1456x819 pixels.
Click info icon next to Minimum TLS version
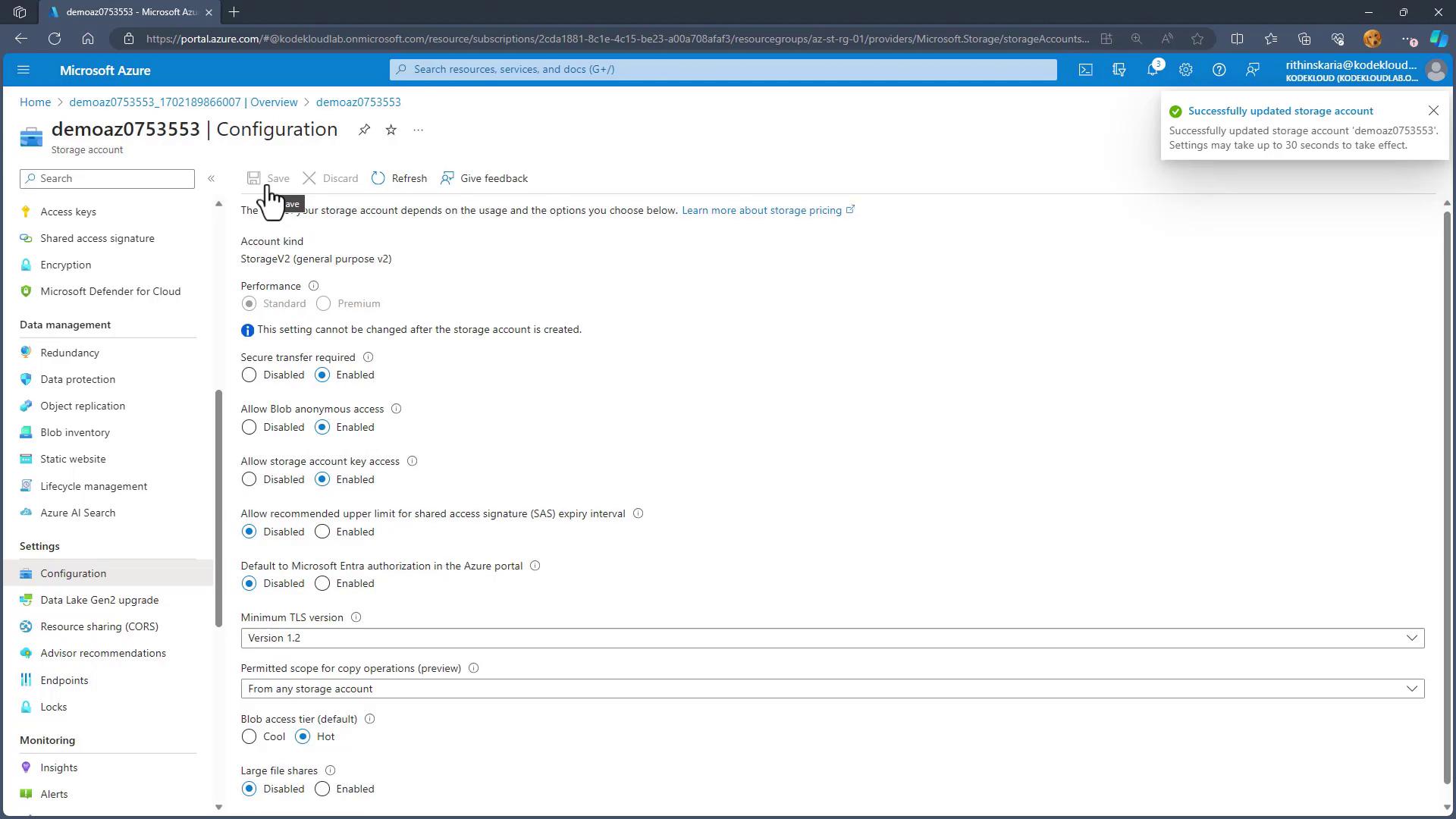(x=356, y=617)
